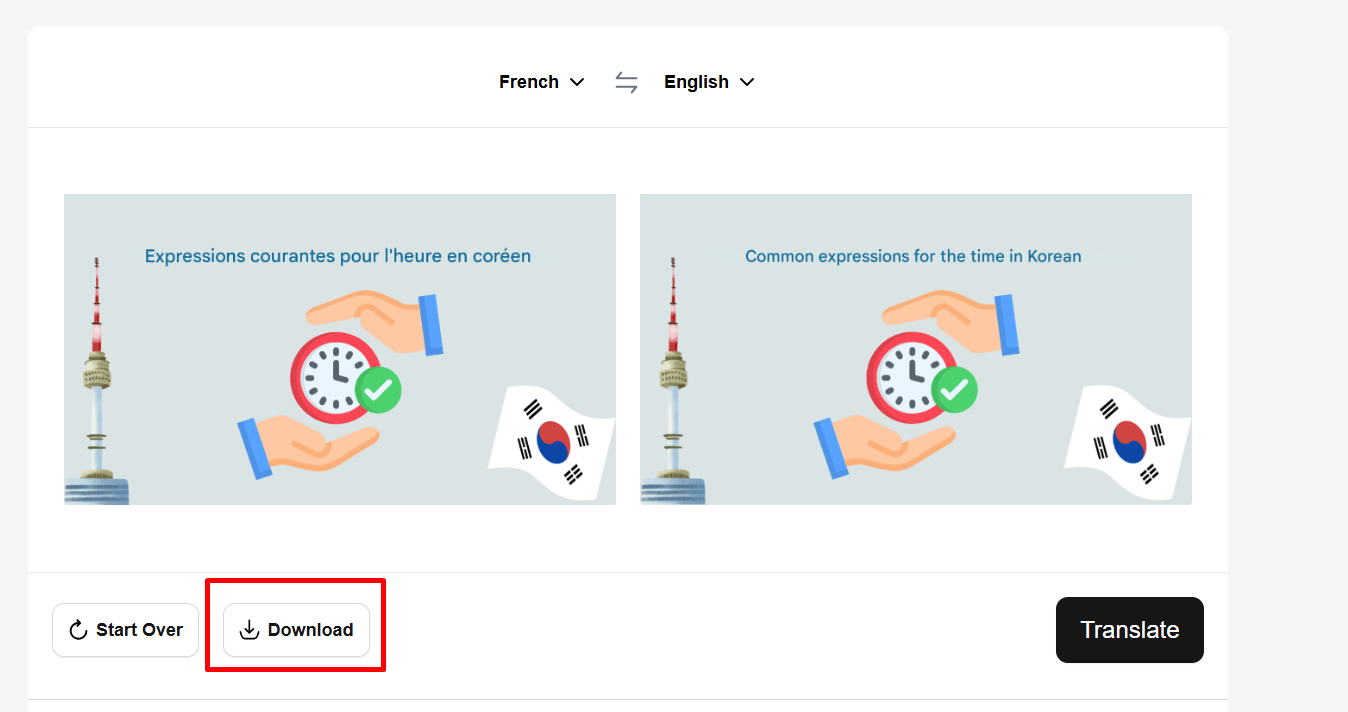Click the 'Expressions courantes' headline in the image
Screen dimensions: 1348x712
[x=338, y=256]
